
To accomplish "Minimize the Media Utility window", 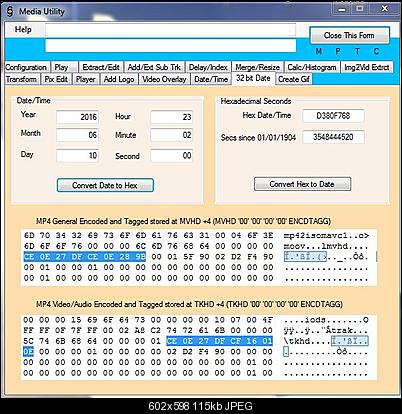I will [342, 9].
